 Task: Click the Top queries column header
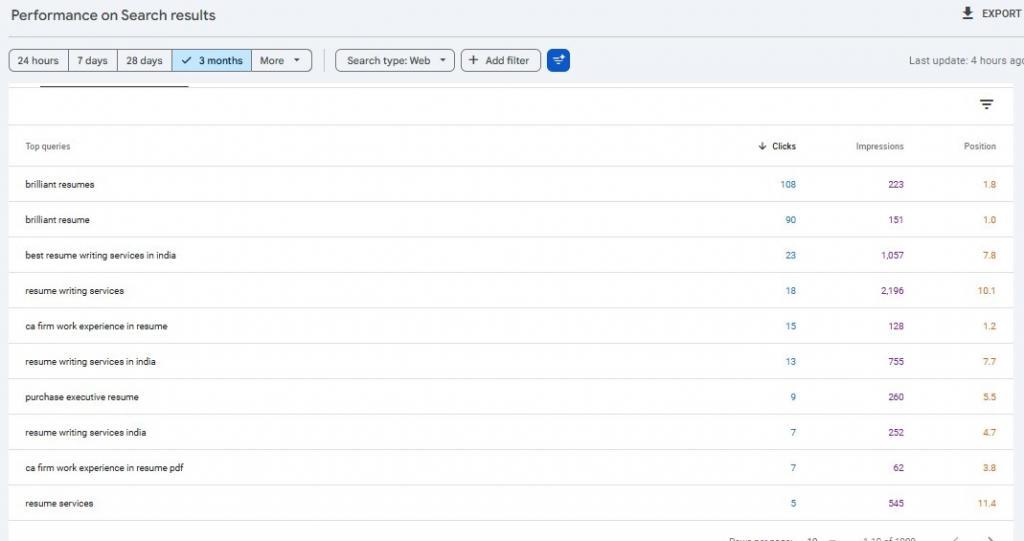pos(48,146)
